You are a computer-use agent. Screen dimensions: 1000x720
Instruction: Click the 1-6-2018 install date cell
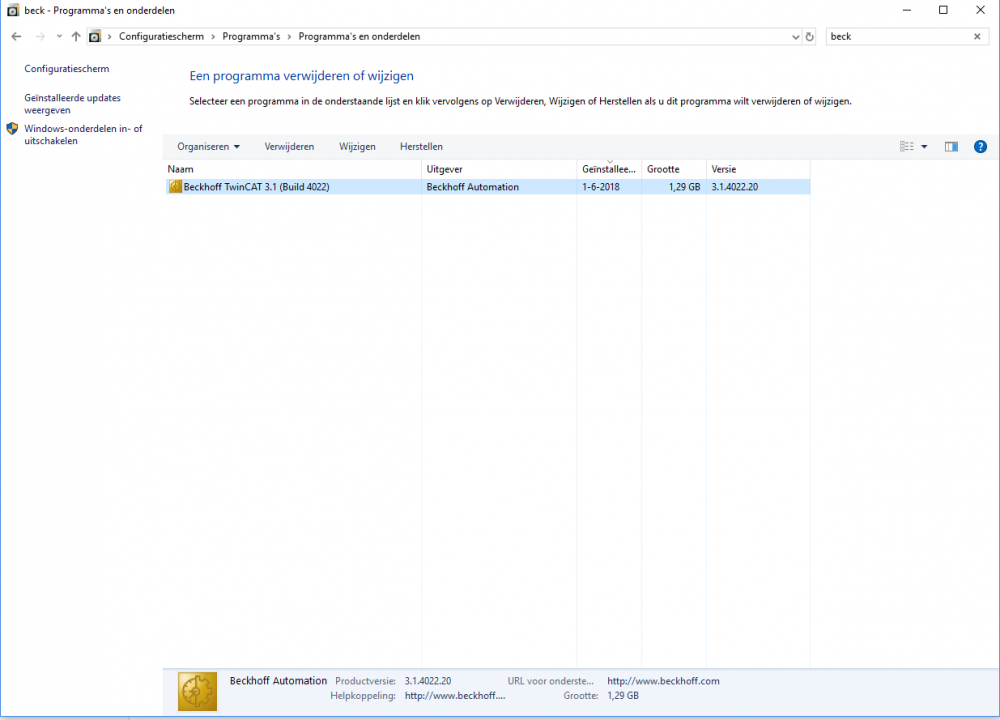601,187
